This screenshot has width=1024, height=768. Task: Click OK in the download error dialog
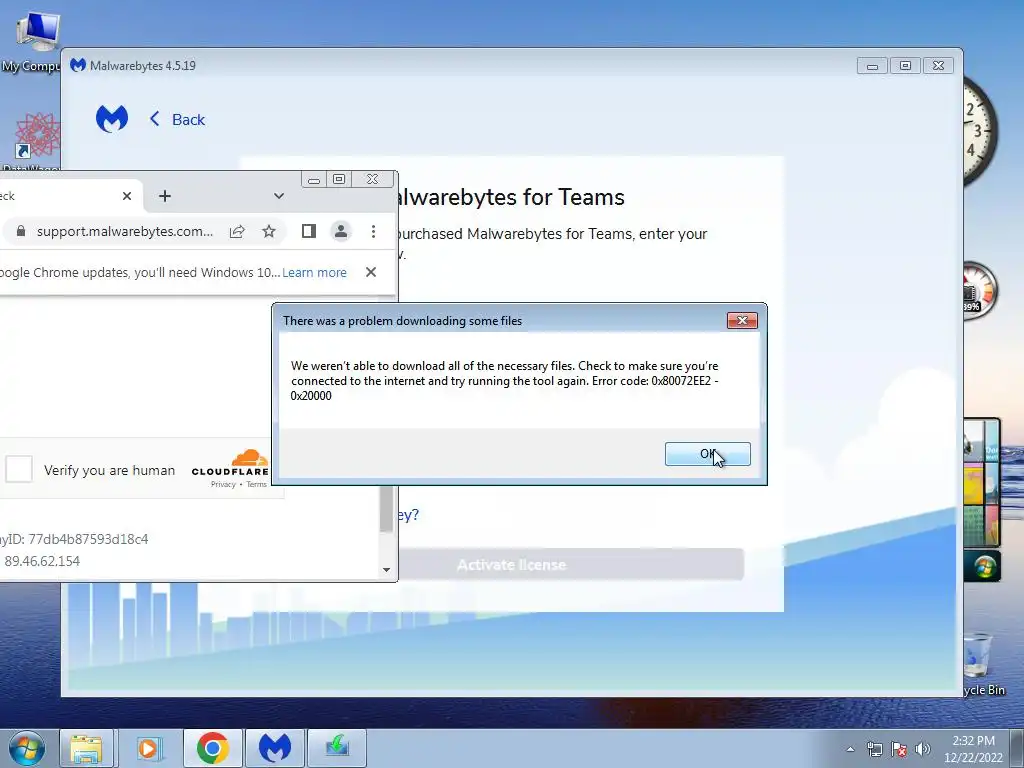coord(707,454)
